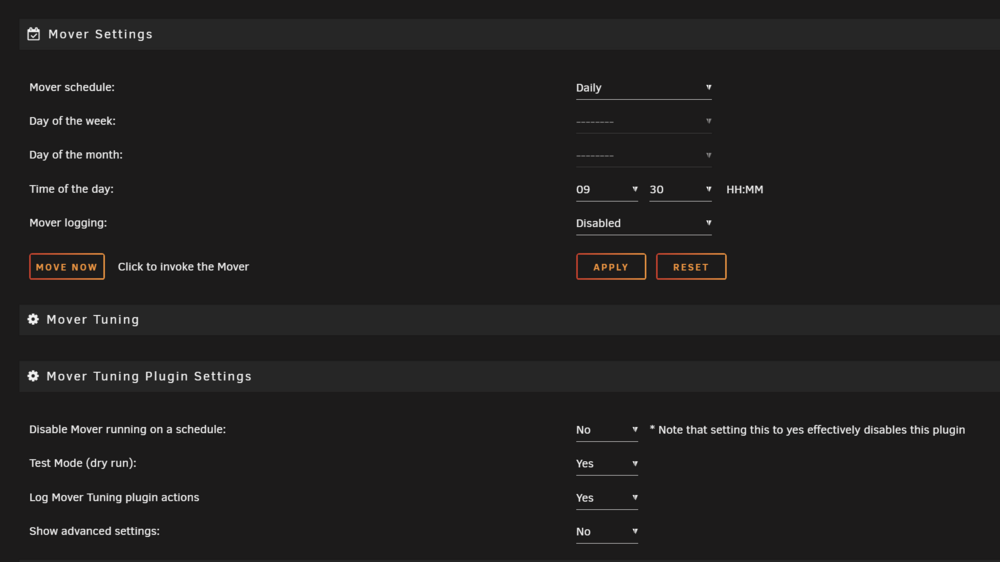Image resolution: width=1000 pixels, height=562 pixels.
Task: Open the Test Mode (dry run) dropdown
Action: pyautogui.click(x=607, y=464)
